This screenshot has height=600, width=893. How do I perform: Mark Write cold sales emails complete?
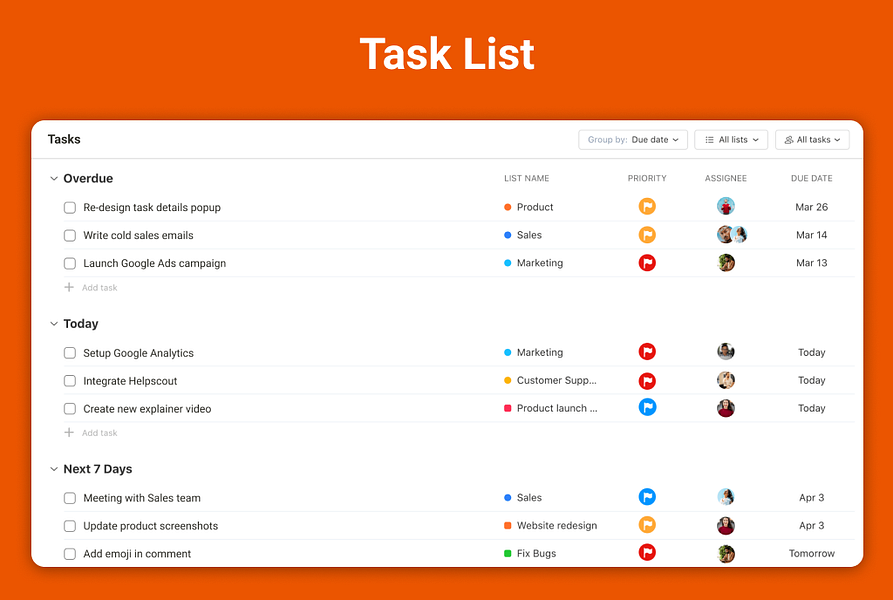(x=69, y=235)
